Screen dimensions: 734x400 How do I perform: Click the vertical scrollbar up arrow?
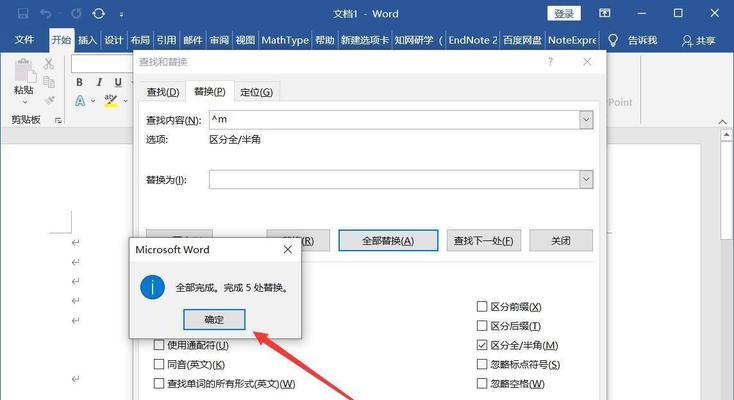coord(726,135)
